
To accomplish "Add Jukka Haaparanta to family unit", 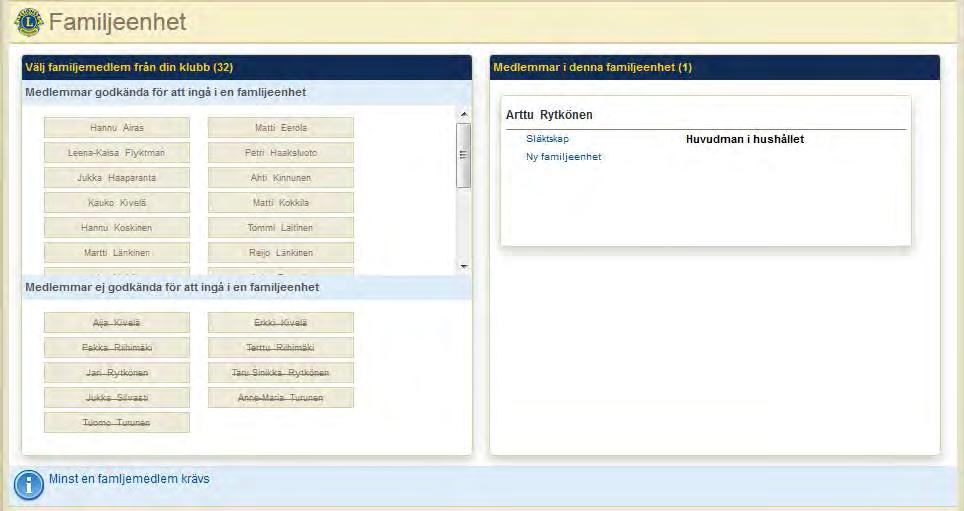I will pyautogui.click(x=117, y=178).
